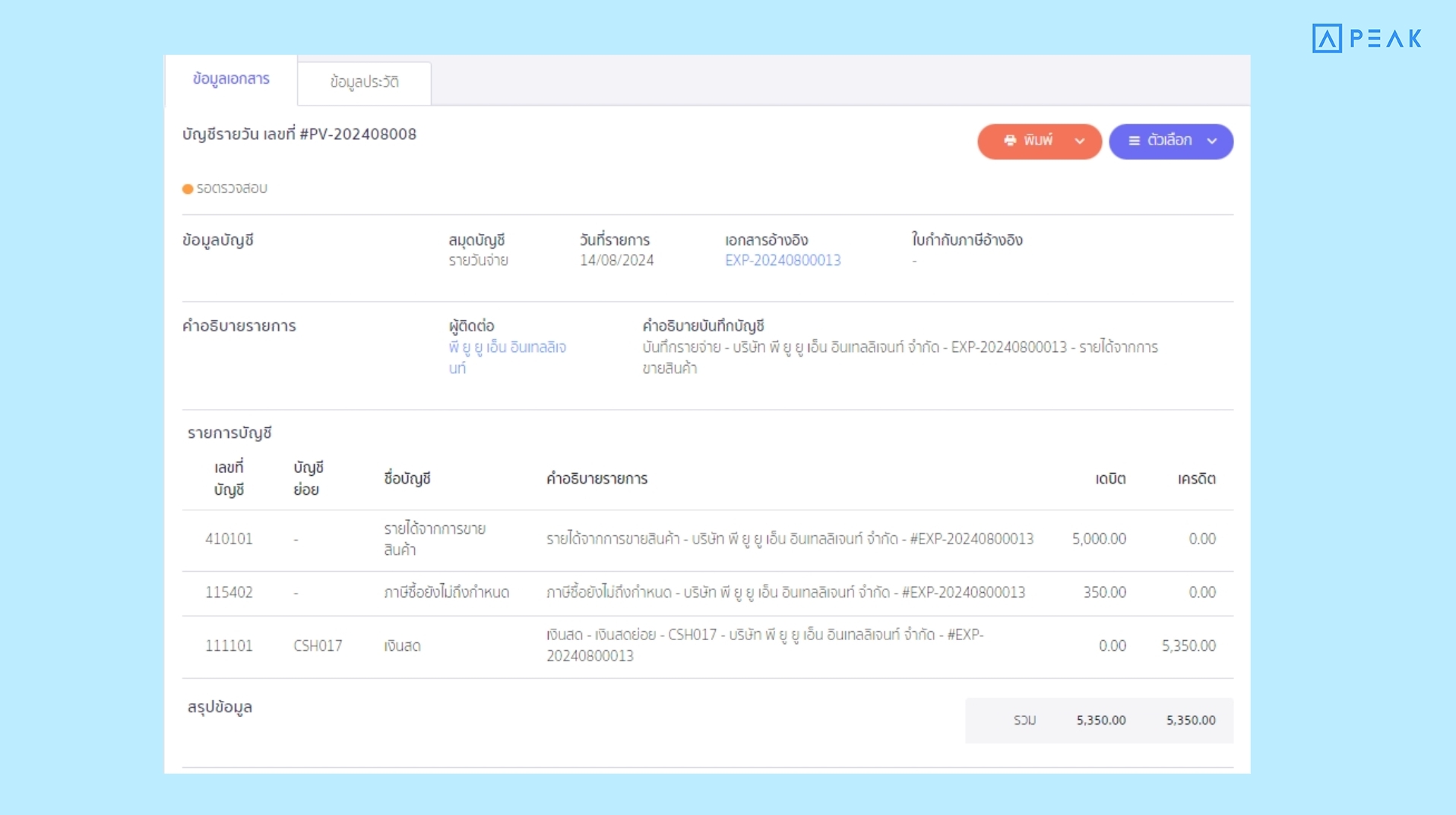This screenshot has width=1456, height=815.
Task: Expand the พิมพ์ dropdown chevron
Action: point(1080,141)
